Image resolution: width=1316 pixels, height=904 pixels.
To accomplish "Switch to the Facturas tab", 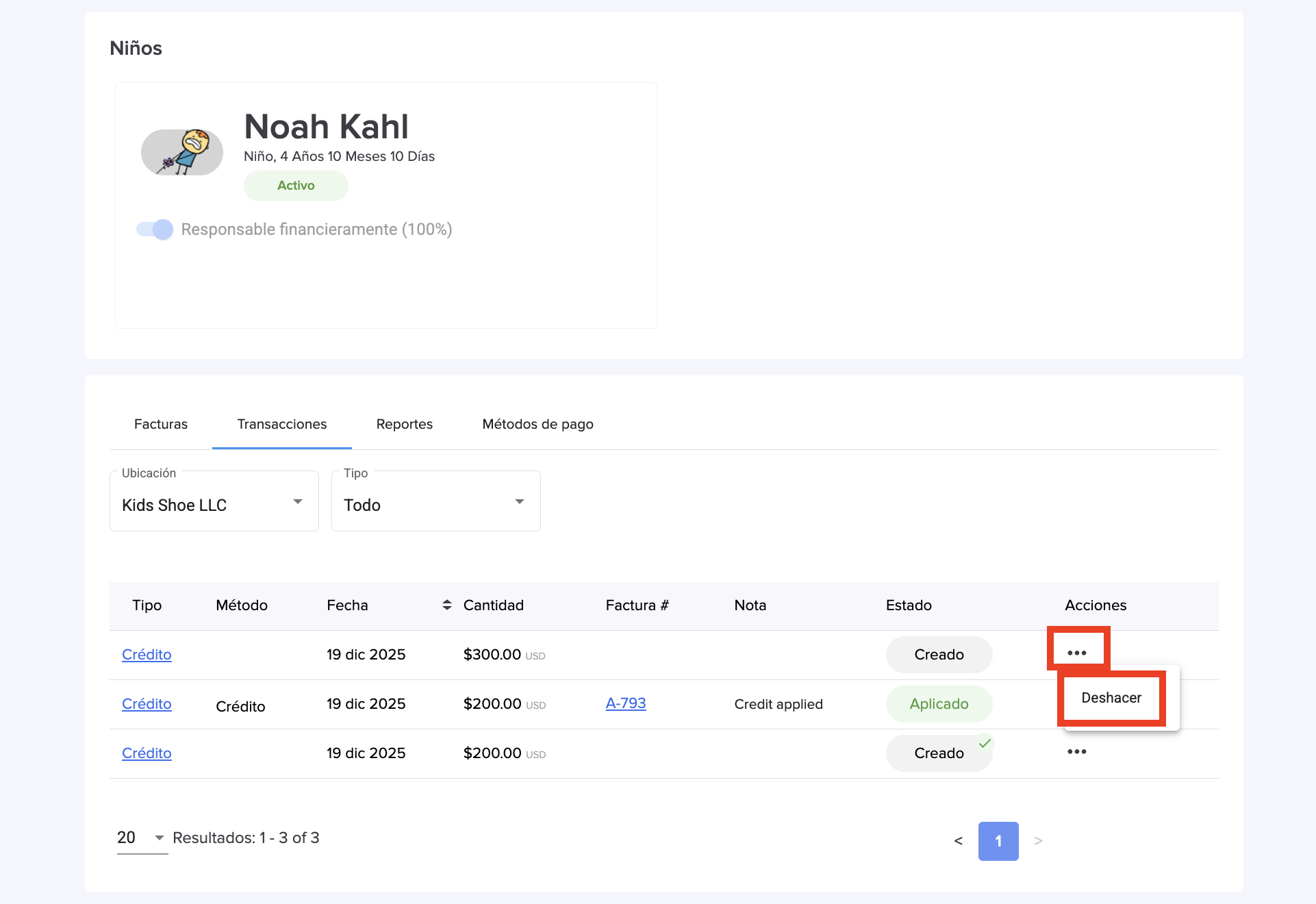I will tap(161, 424).
